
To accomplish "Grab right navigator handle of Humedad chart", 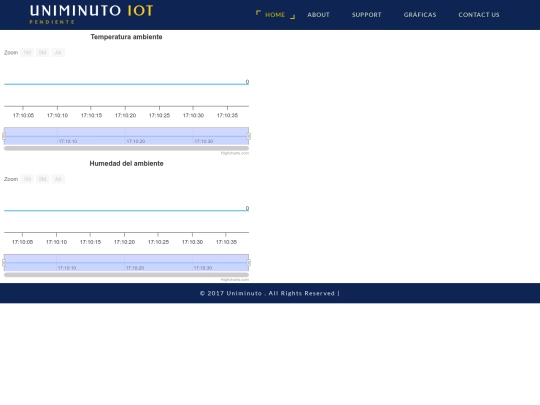I will (249, 263).
